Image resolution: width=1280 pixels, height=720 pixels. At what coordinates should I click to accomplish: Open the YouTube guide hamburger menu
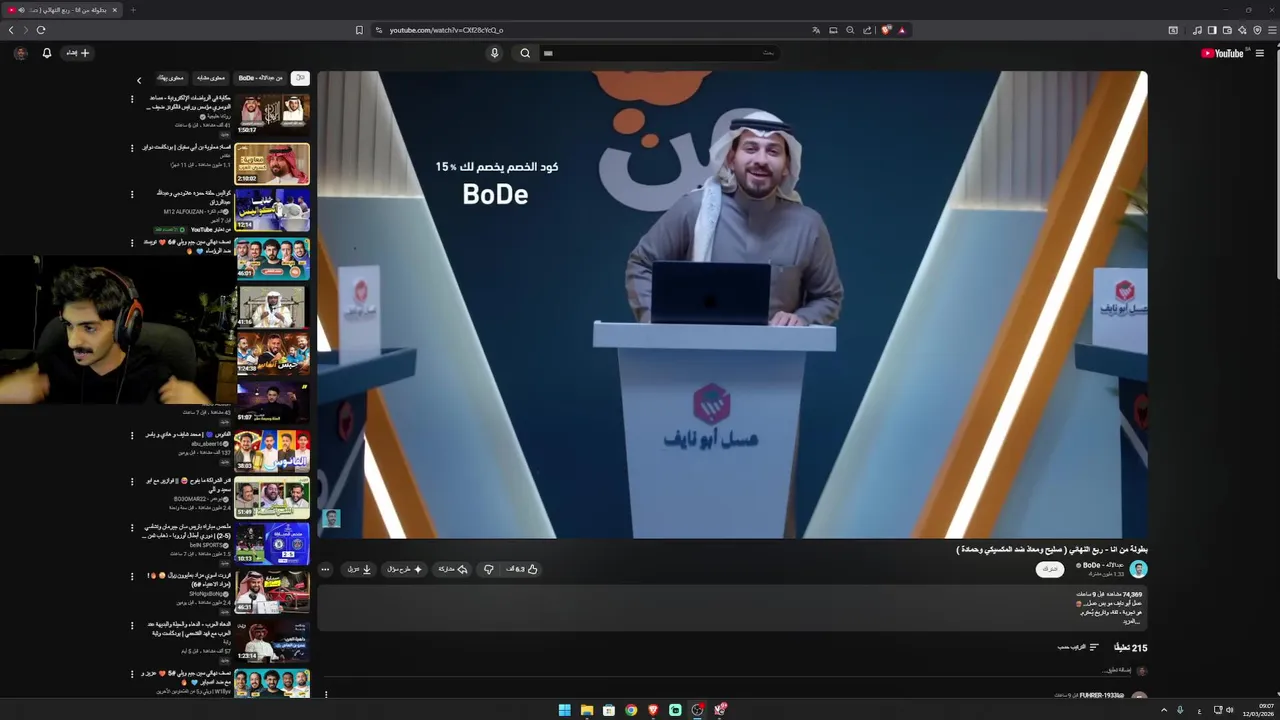tap(1259, 54)
